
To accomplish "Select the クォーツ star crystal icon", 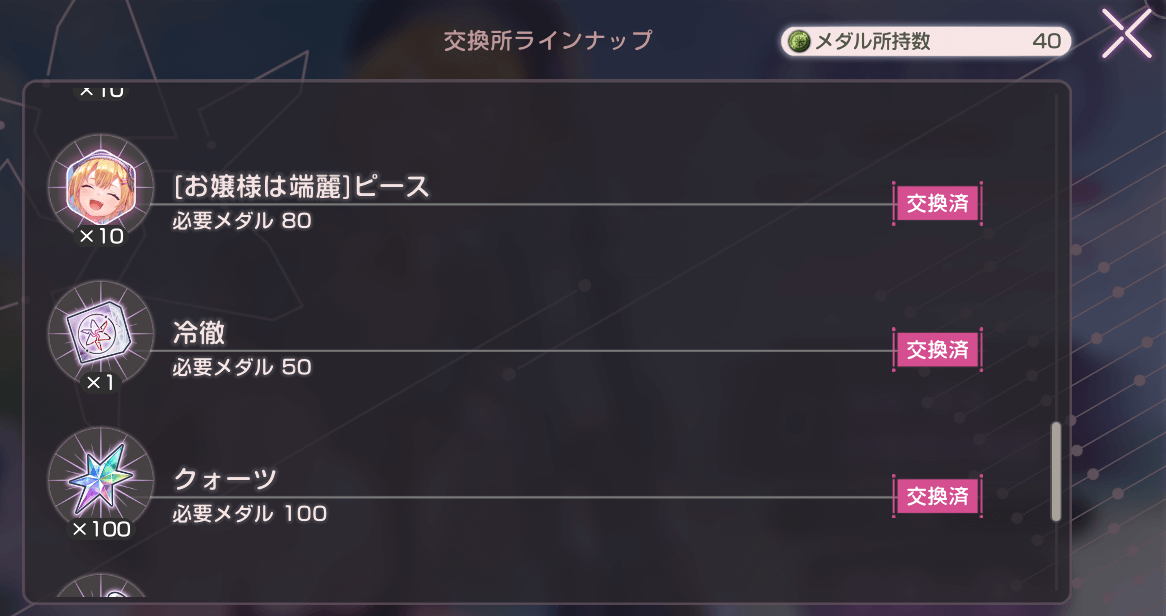I will [100, 480].
